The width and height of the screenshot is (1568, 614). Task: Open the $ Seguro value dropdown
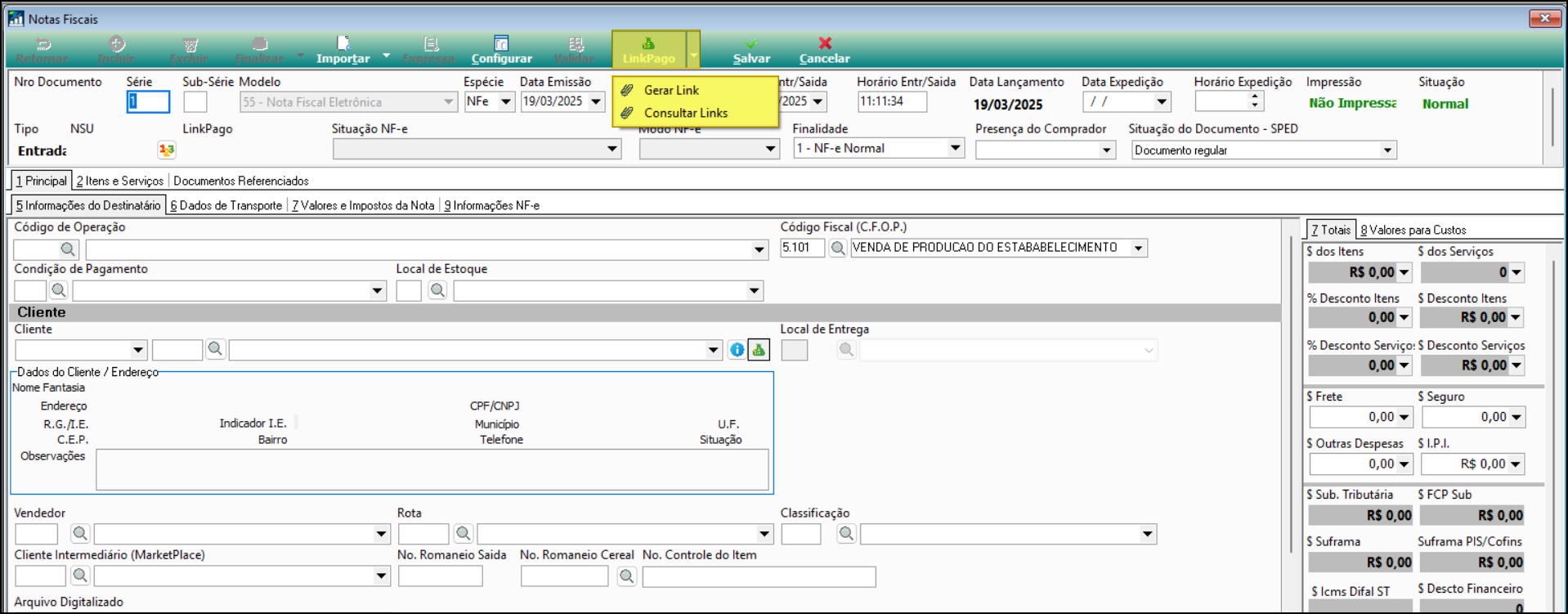pos(1516,417)
